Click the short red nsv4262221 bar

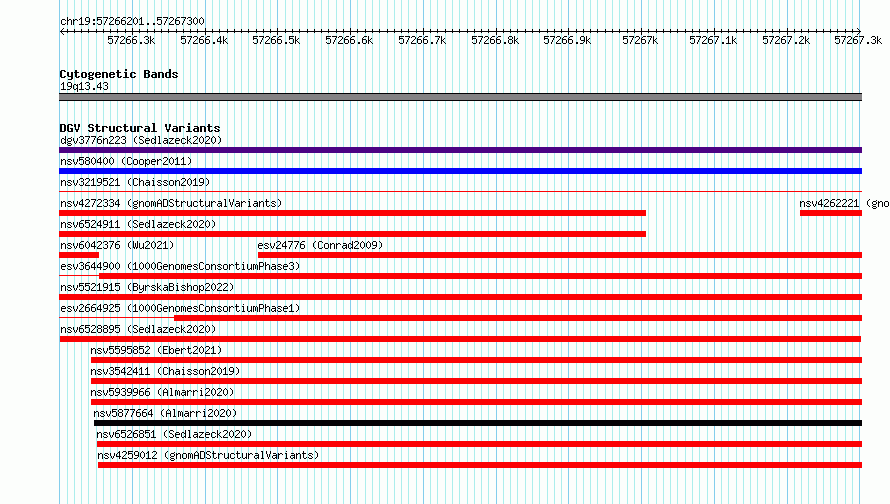tap(831, 213)
